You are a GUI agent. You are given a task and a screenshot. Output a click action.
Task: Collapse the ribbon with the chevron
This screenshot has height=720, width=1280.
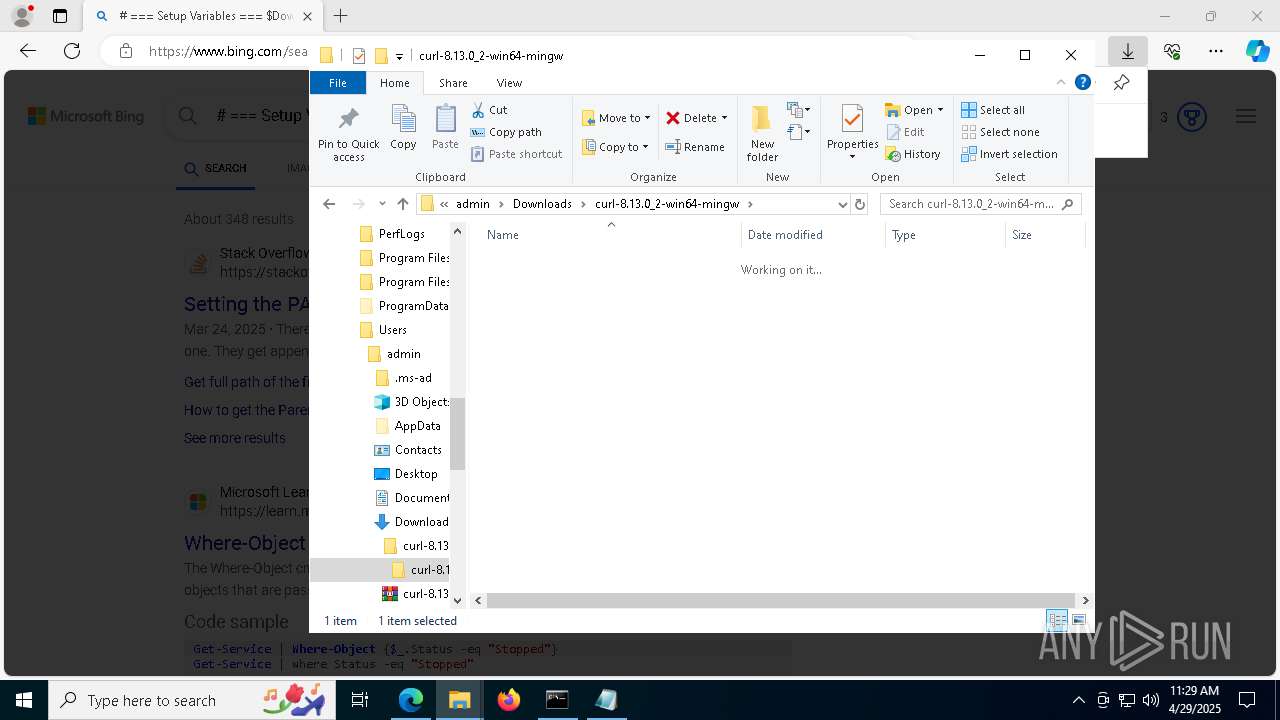pyautogui.click(x=1061, y=83)
